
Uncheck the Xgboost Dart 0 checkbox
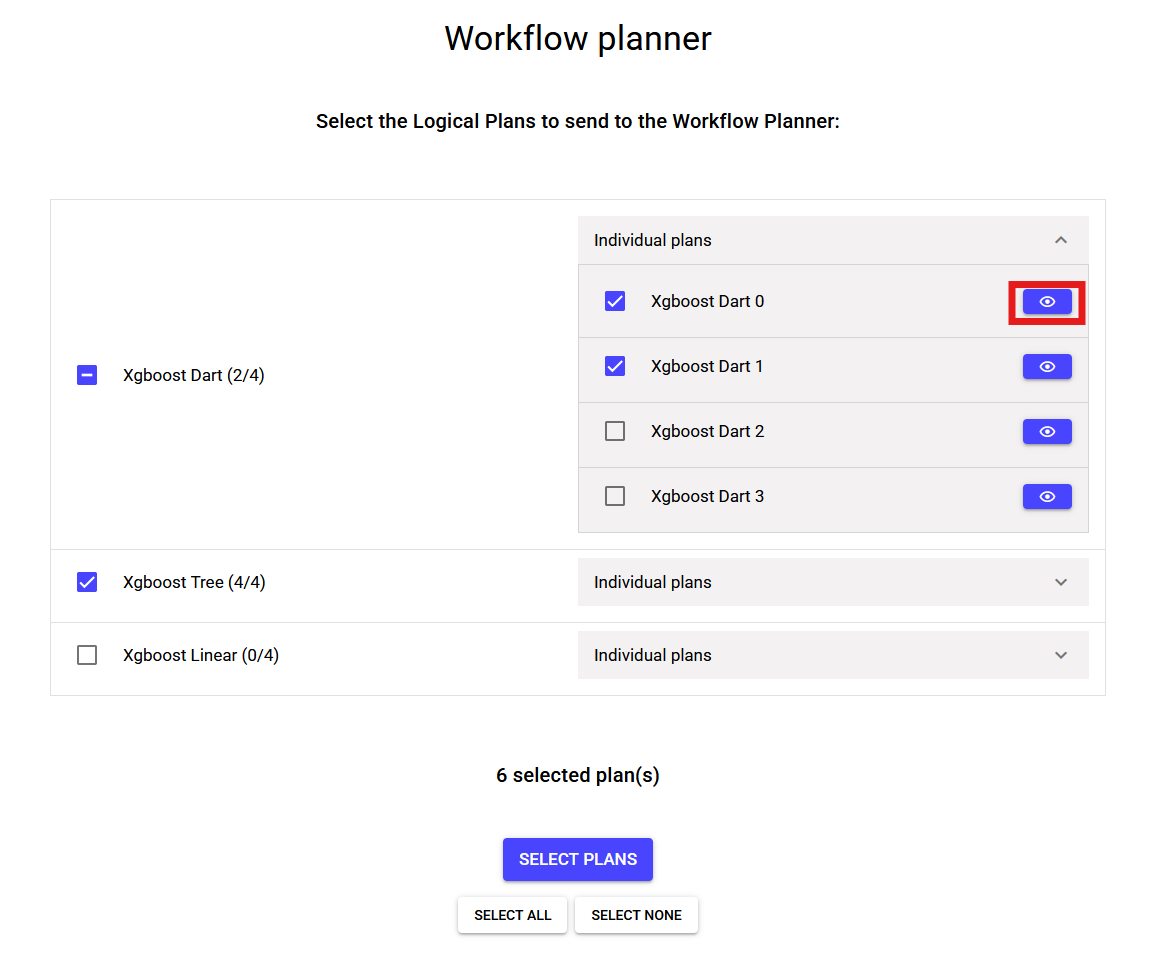coord(614,300)
